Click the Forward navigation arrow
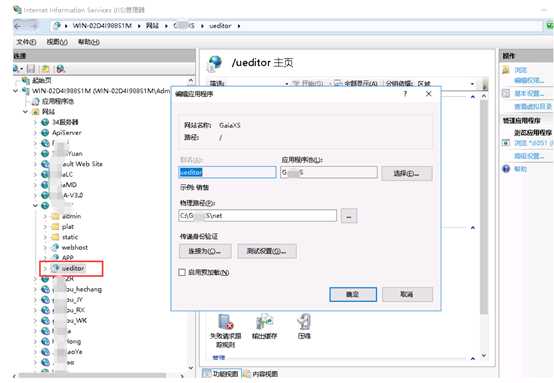 click(34, 26)
